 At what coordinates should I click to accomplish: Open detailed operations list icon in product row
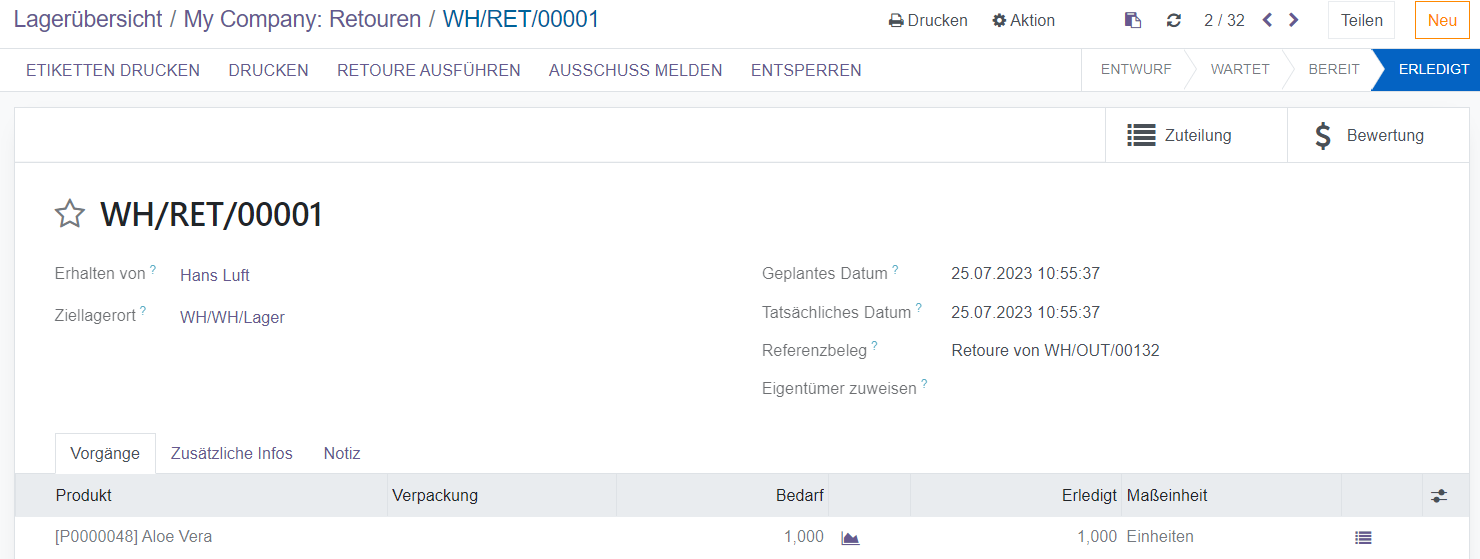click(x=1363, y=538)
